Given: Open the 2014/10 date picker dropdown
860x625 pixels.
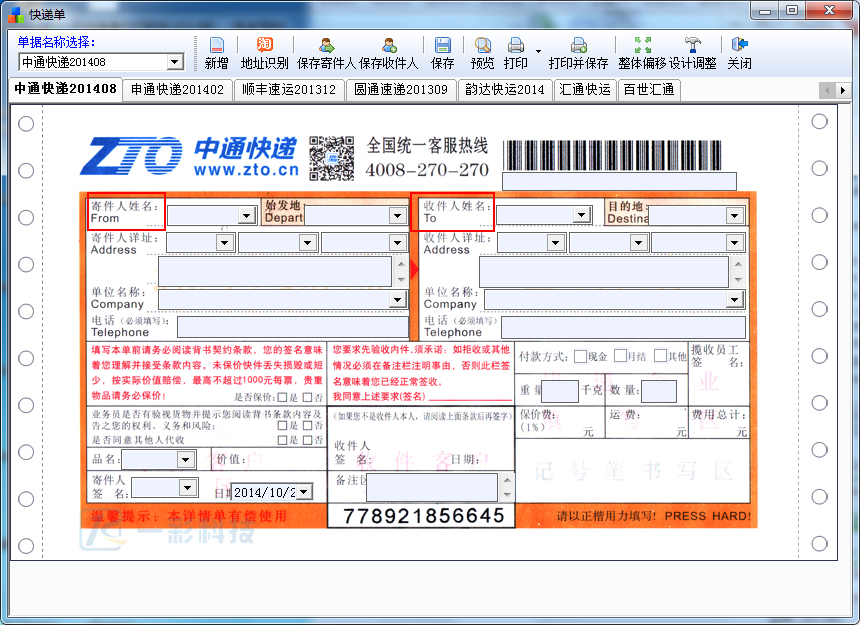Looking at the screenshot, I should pos(304,492).
